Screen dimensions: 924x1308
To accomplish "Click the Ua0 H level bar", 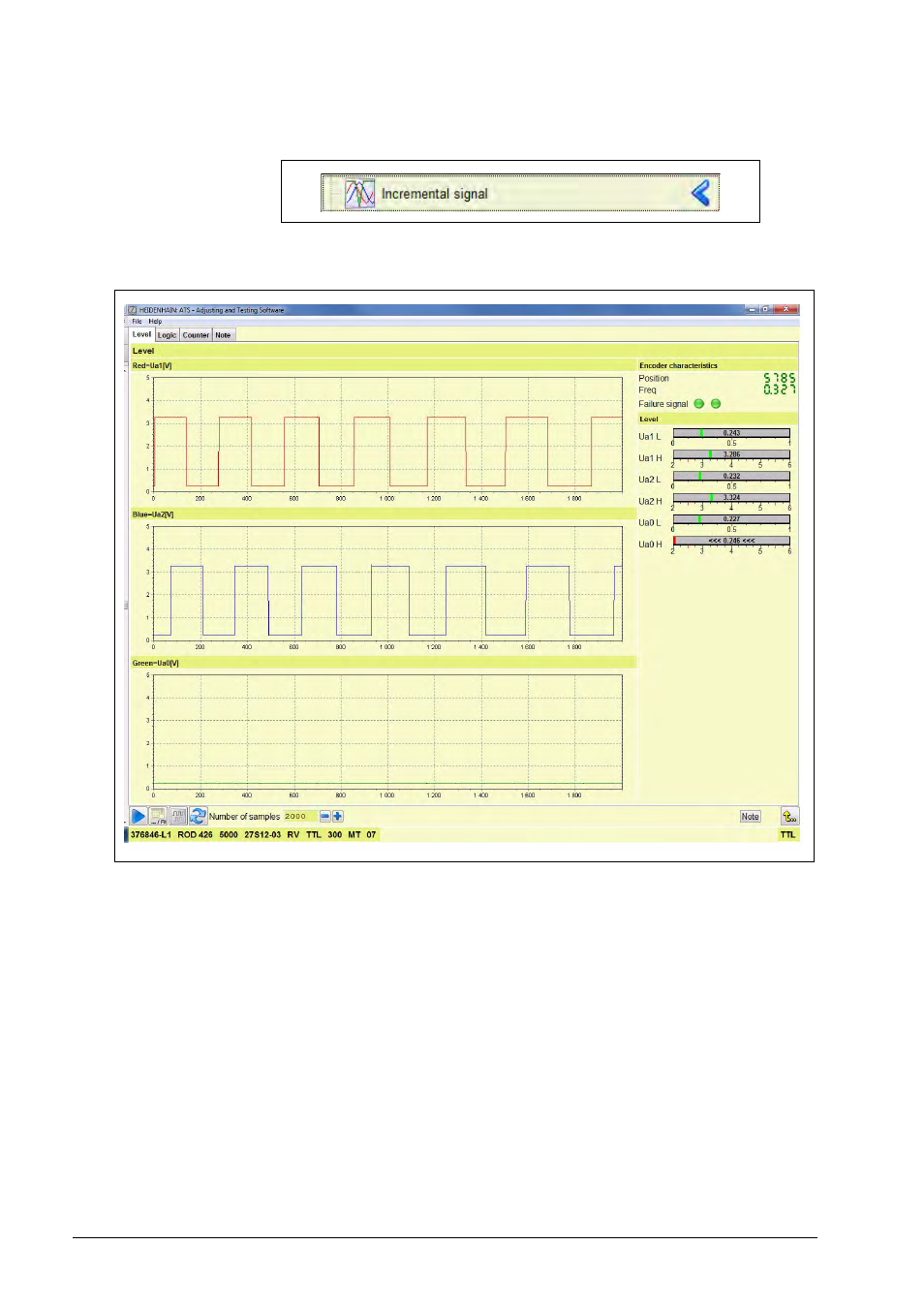I will pyautogui.click(x=731, y=541).
